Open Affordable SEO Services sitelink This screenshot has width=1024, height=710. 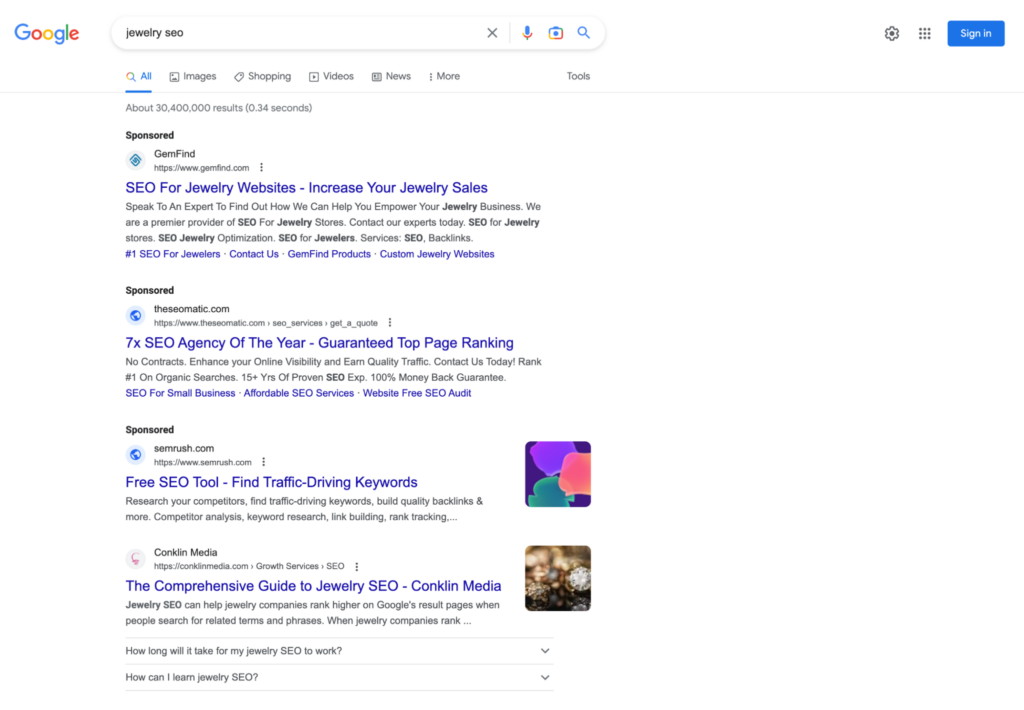(x=298, y=393)
